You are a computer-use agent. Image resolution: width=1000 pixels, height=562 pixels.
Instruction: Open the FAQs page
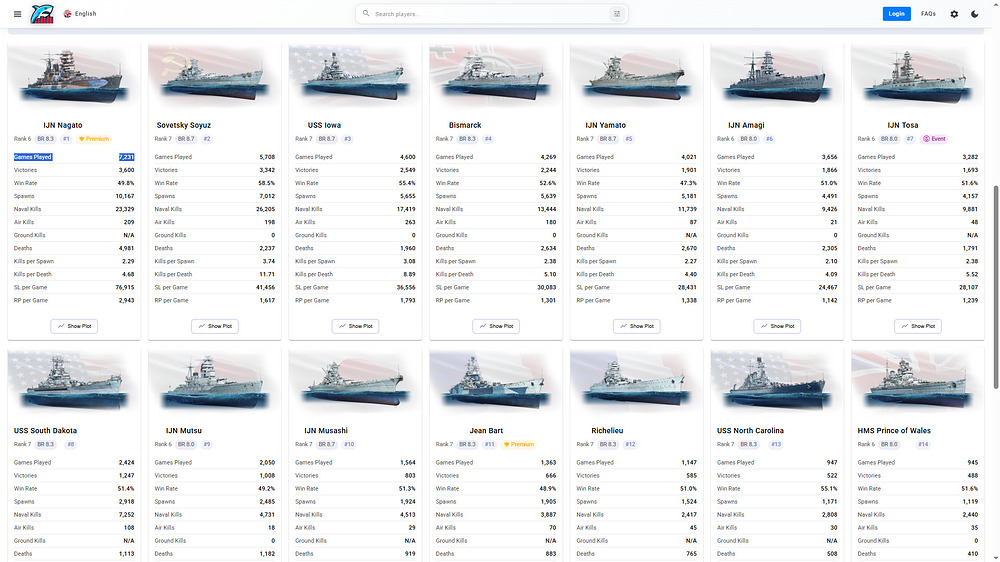tap(928, 13)
